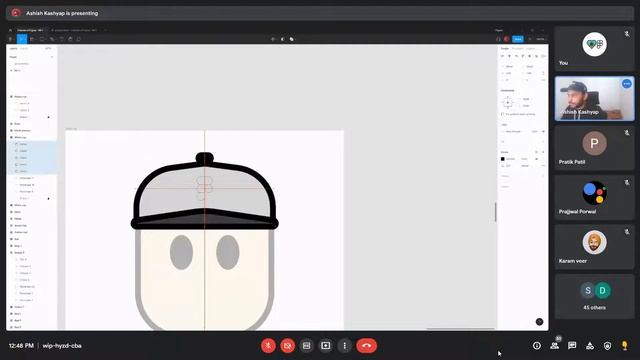Select the Frame tool in Figma toolbar
Image resolution: width=640 pixels, height=360 pixels.
32,39
